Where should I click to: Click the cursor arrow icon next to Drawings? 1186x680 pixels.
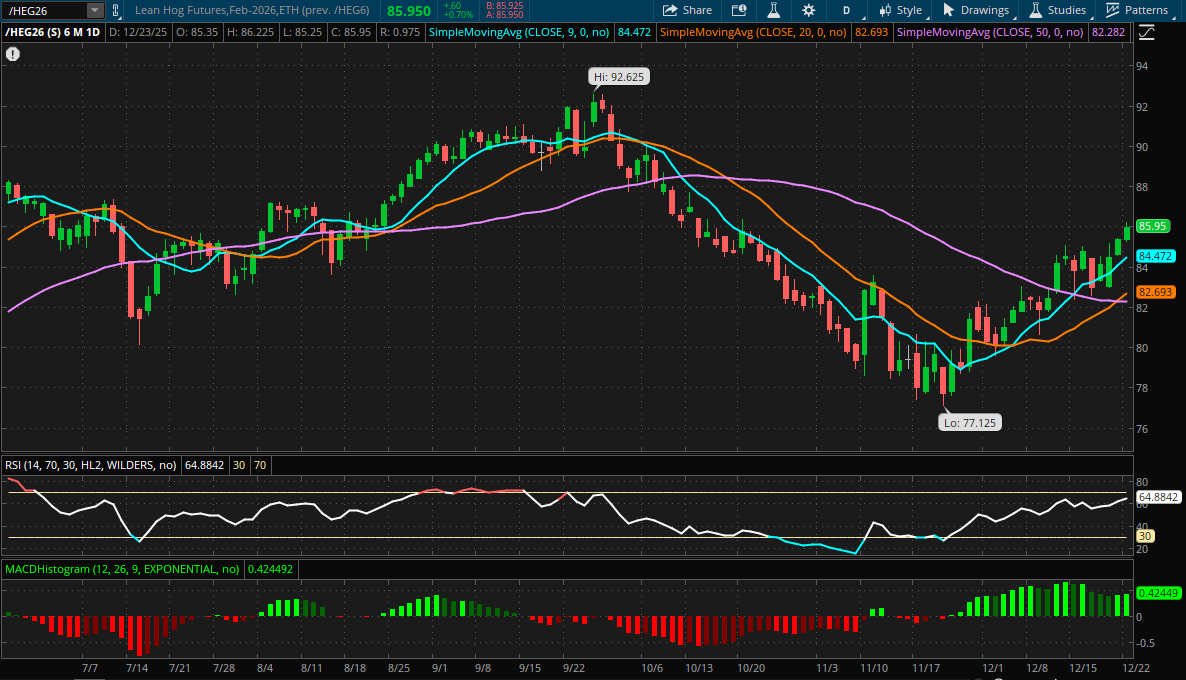(x=948, y=10)
